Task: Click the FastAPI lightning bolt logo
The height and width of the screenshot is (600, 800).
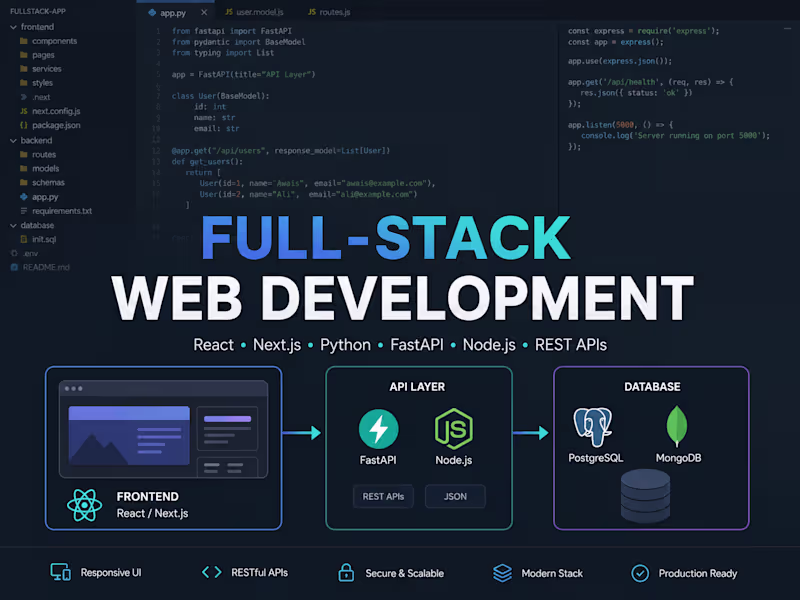Action: tap(379, 429)
